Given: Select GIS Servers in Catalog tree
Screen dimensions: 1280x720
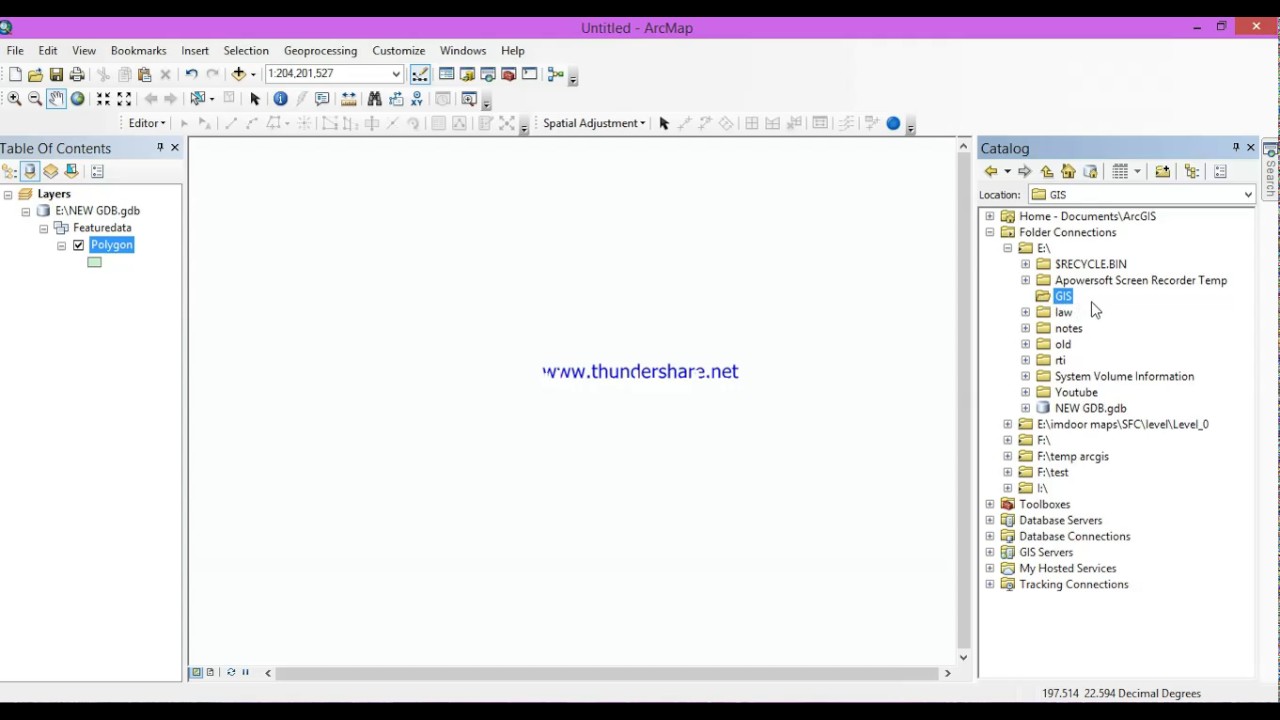Looking at the screenshot, I should tap(1046, 552).
